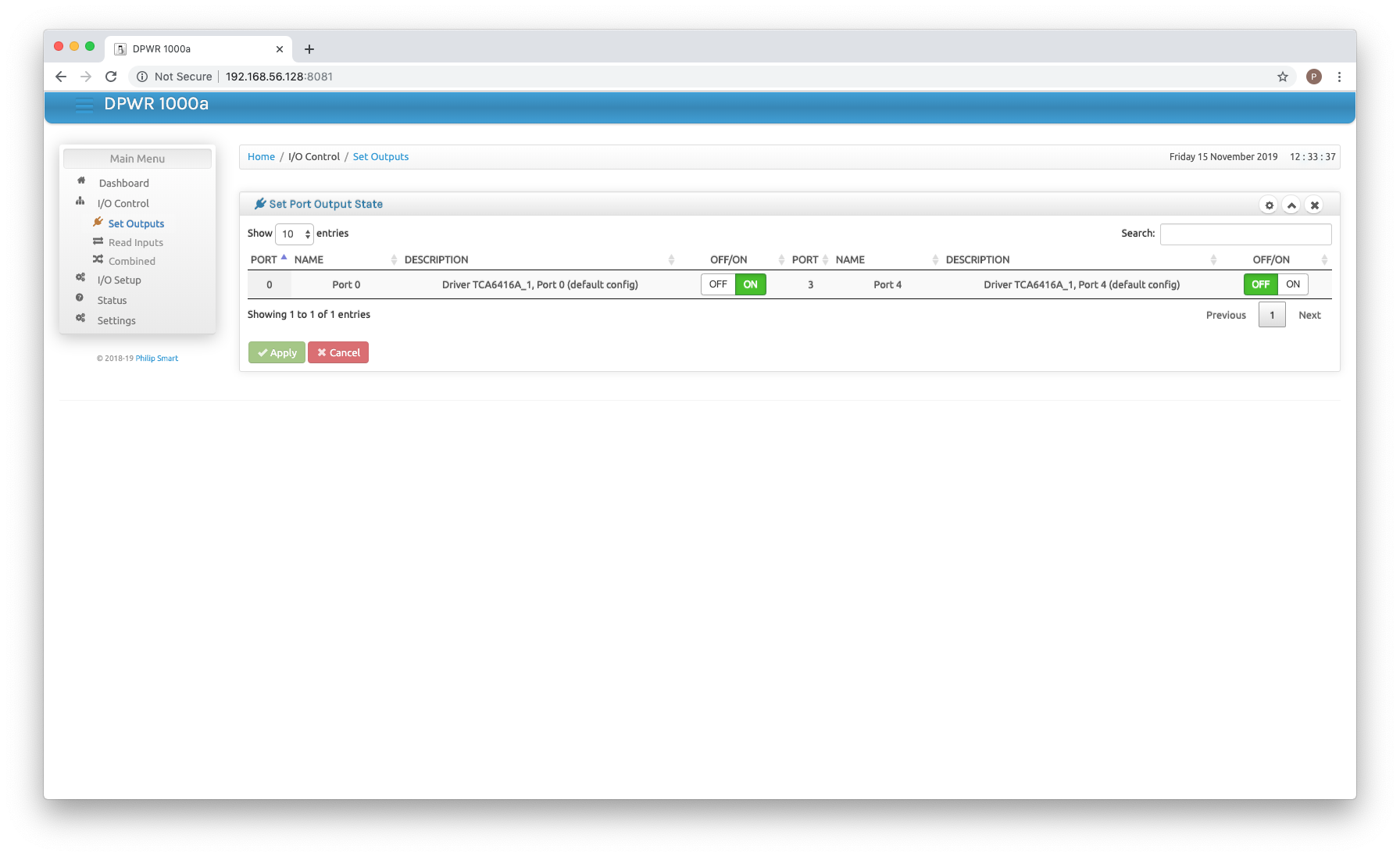Click the green ON toggle for Port 0
Image resolution: width=1400 pixels, height=857 pixels.
pyautogui.click(x=750, y=284)
